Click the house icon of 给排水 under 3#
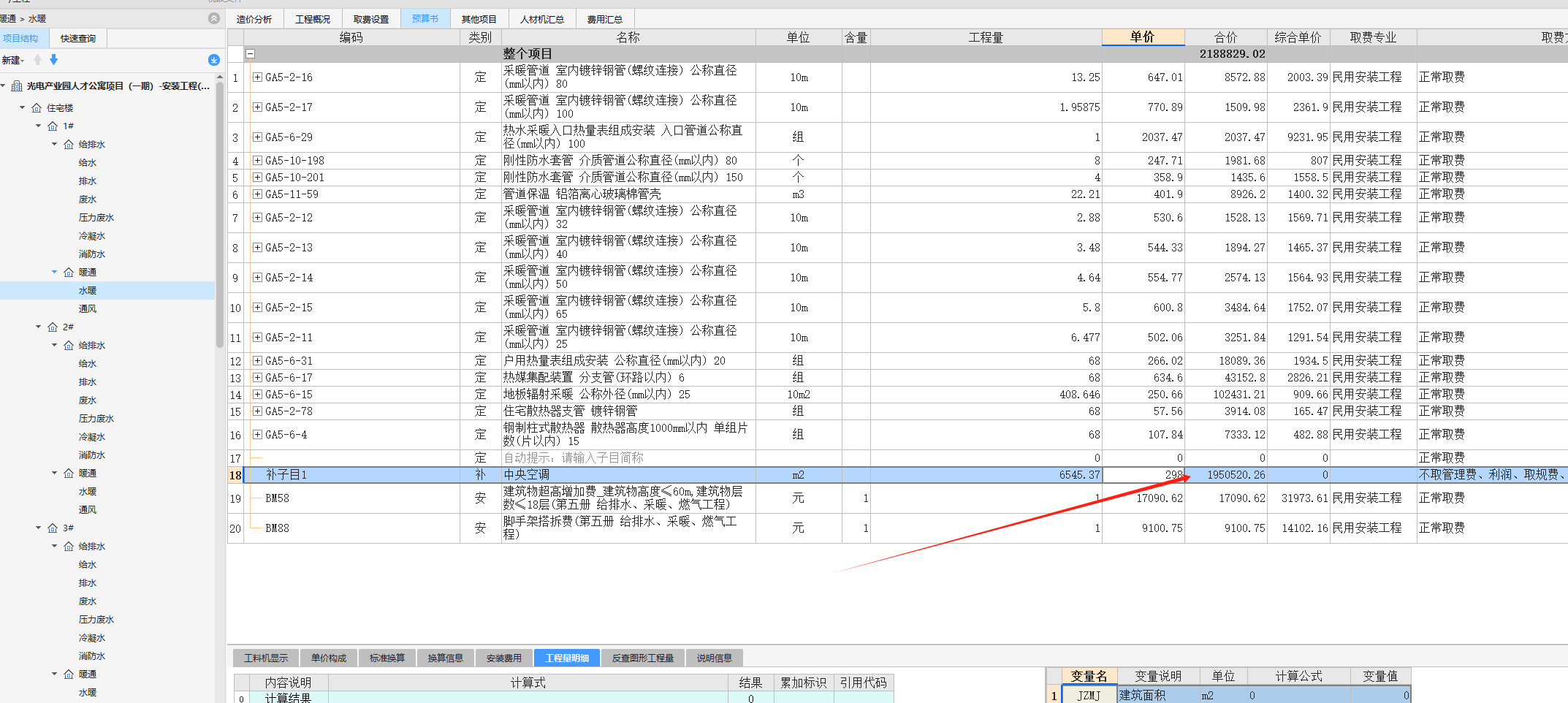The width and height of the screenshot is (1568, 703). (x=69, y=547)
